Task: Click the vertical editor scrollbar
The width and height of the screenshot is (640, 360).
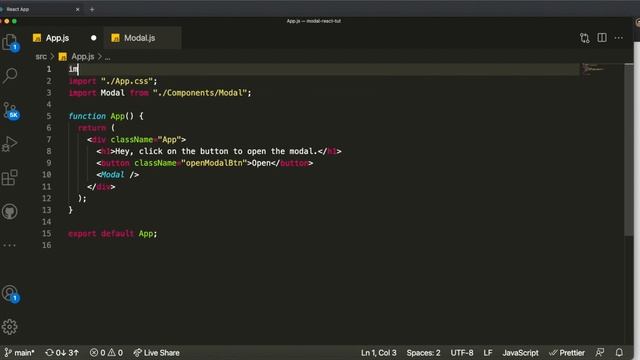Action: click(629, 150)
